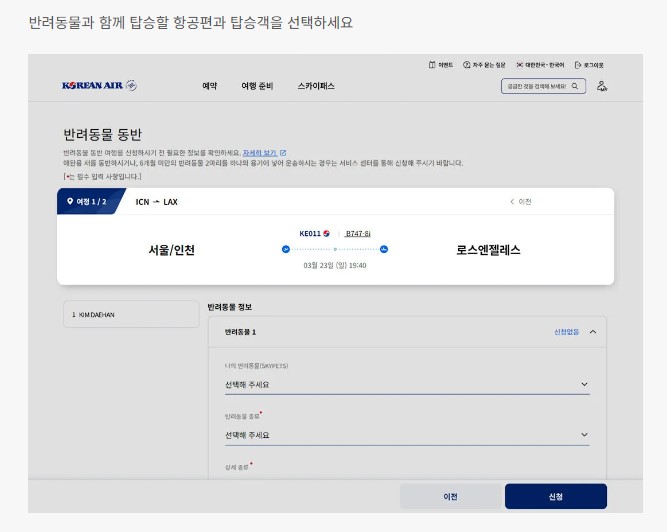Open the 여행 준비 menu
Screen dimensions: 667x532
pyautogui.click(x=257, y=86)
